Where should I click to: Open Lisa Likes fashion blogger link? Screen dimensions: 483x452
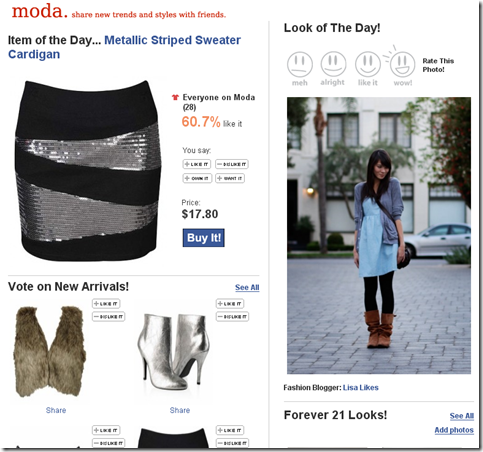tap(361, 388)
